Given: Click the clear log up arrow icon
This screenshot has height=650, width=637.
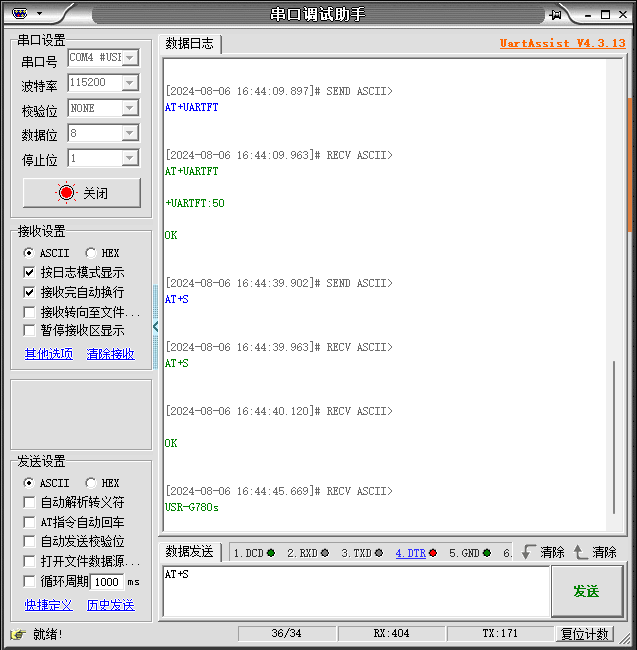Looking at the screenshot, I should (581, 552).
